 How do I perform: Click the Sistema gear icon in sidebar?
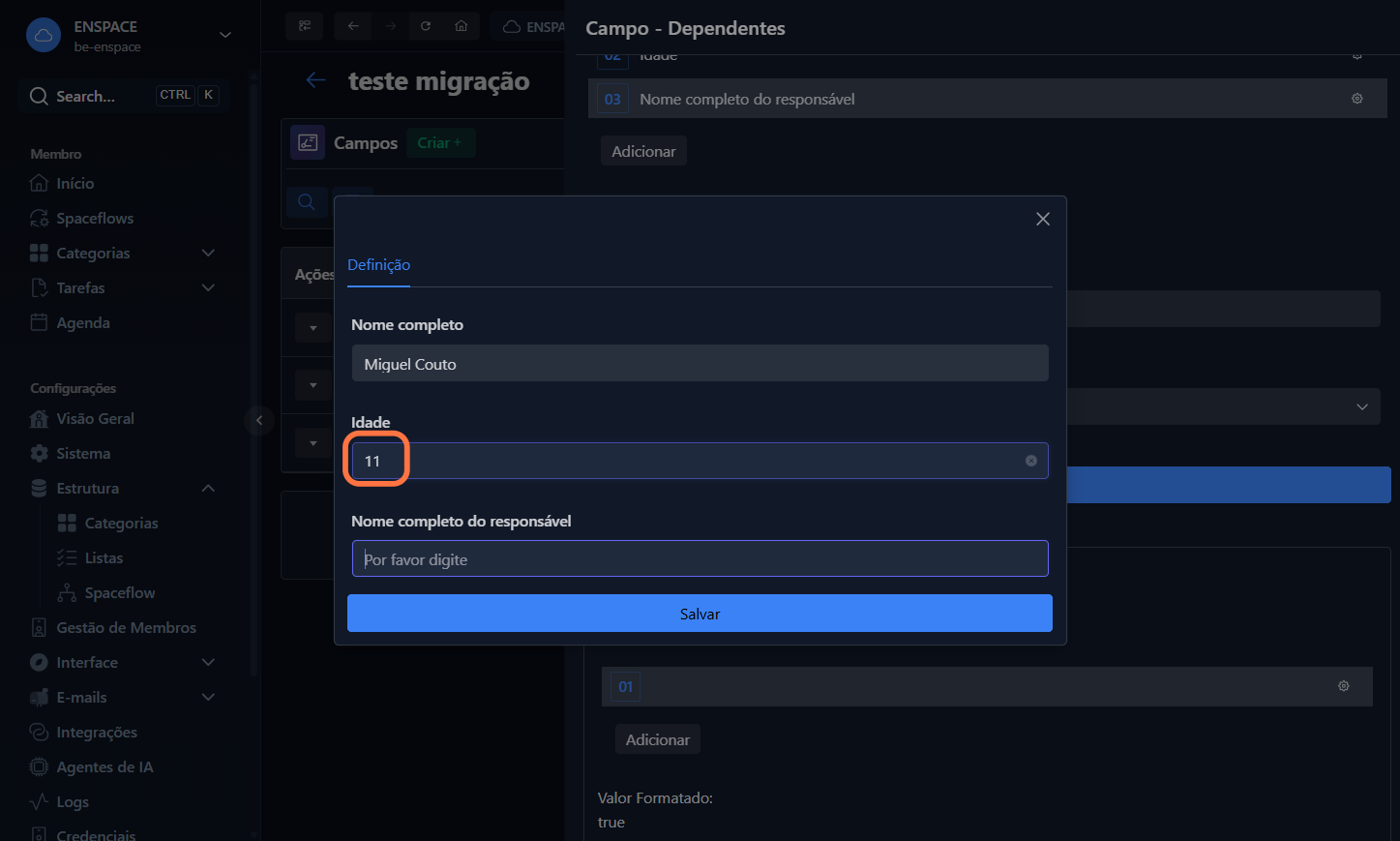[x=39, y=454]
